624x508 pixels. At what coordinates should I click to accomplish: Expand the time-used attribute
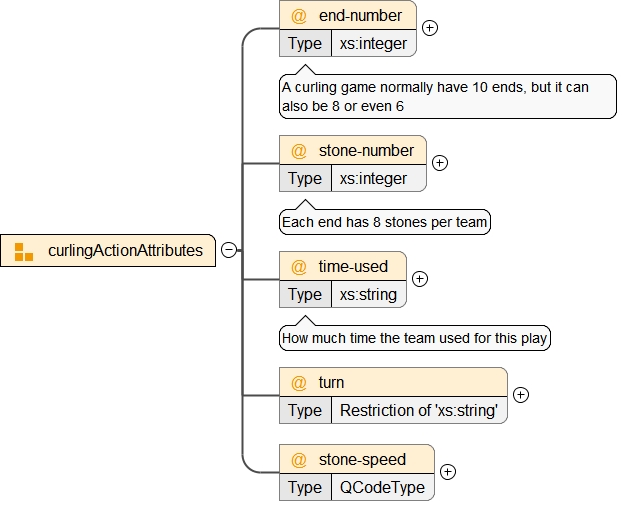420,279
